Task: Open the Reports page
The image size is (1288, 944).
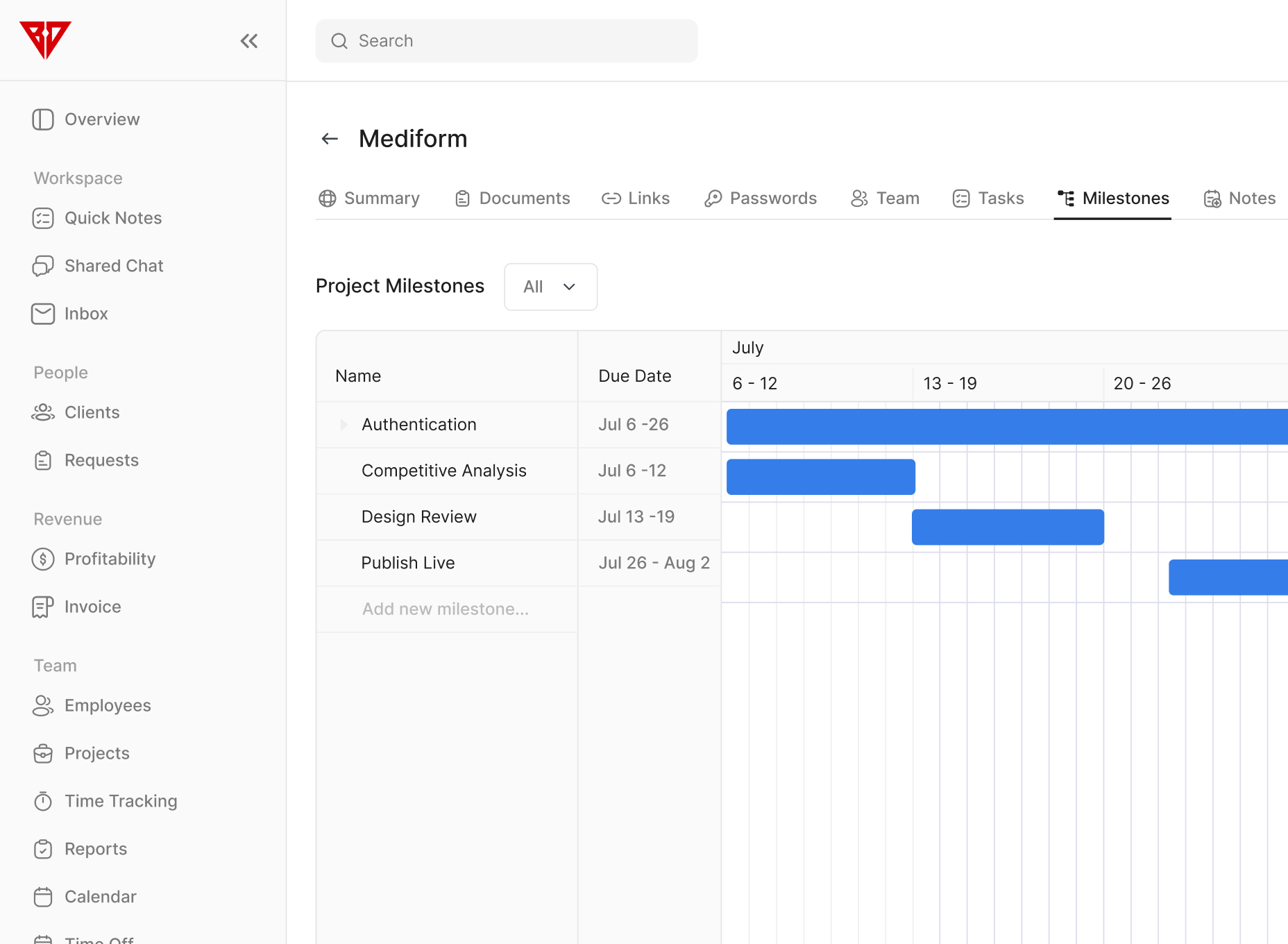Action: click(x=80, y=849)
